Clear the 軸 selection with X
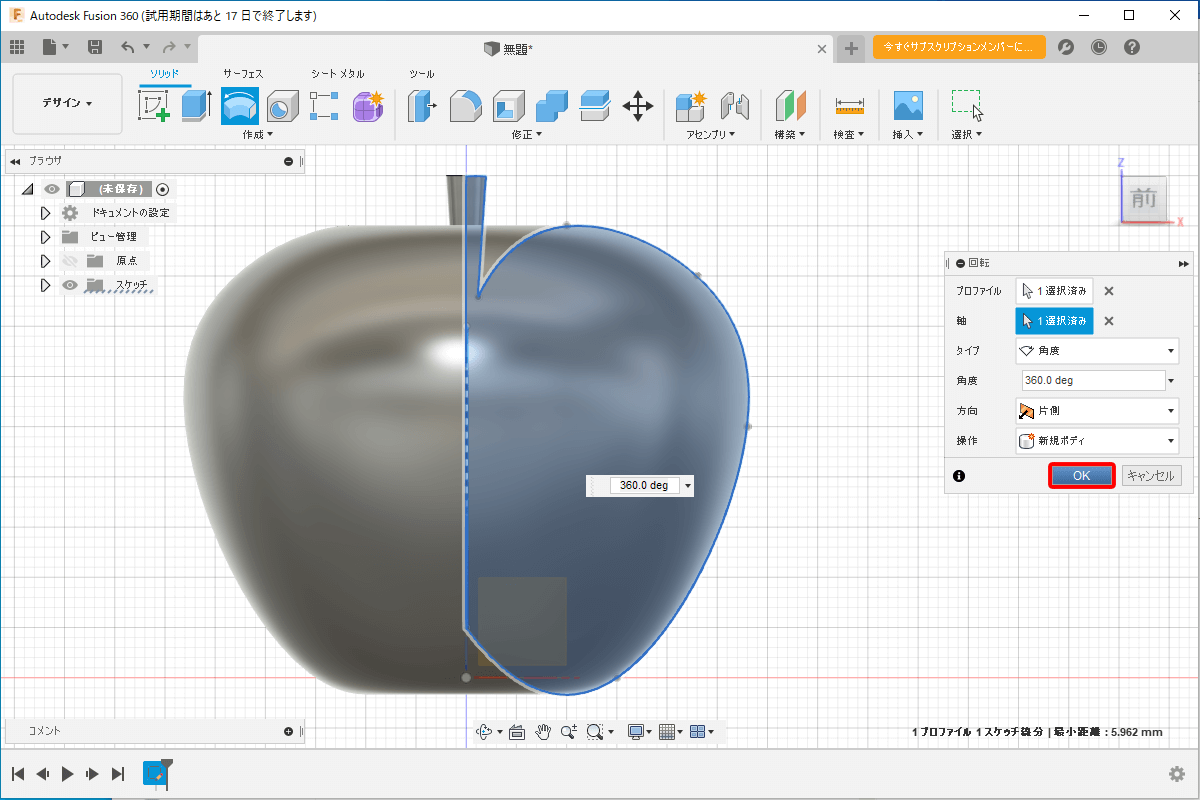Viewport: 1200px width, 800px height. tap(1109, 321)
